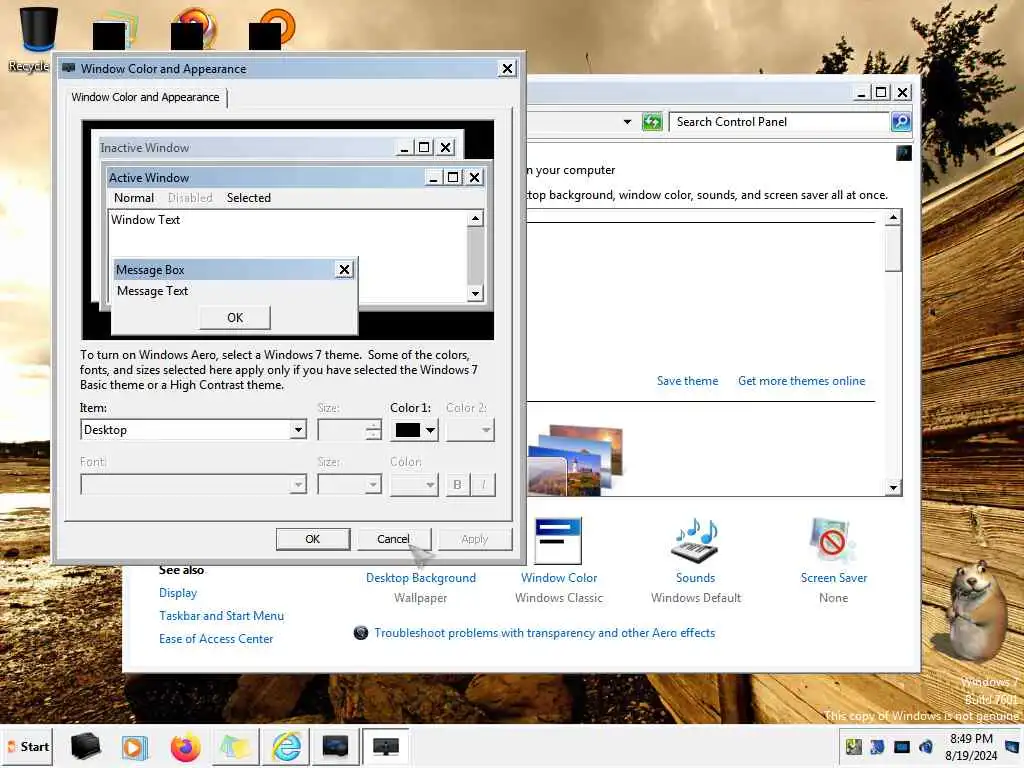The image size is (1024, 768).
Task: Click themes list scroll up arrow
Action: point(893,217)
